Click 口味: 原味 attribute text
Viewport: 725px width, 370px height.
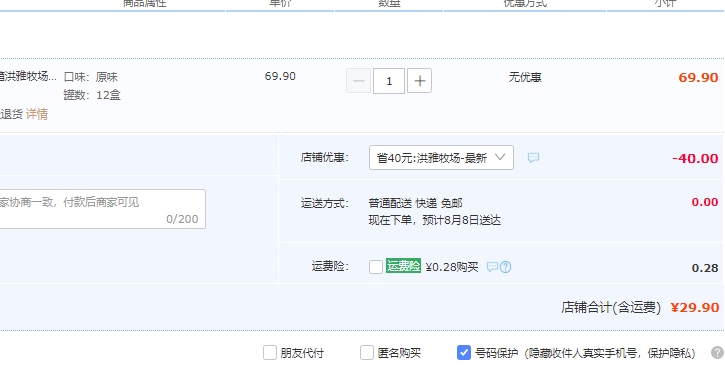coord(91,77)
